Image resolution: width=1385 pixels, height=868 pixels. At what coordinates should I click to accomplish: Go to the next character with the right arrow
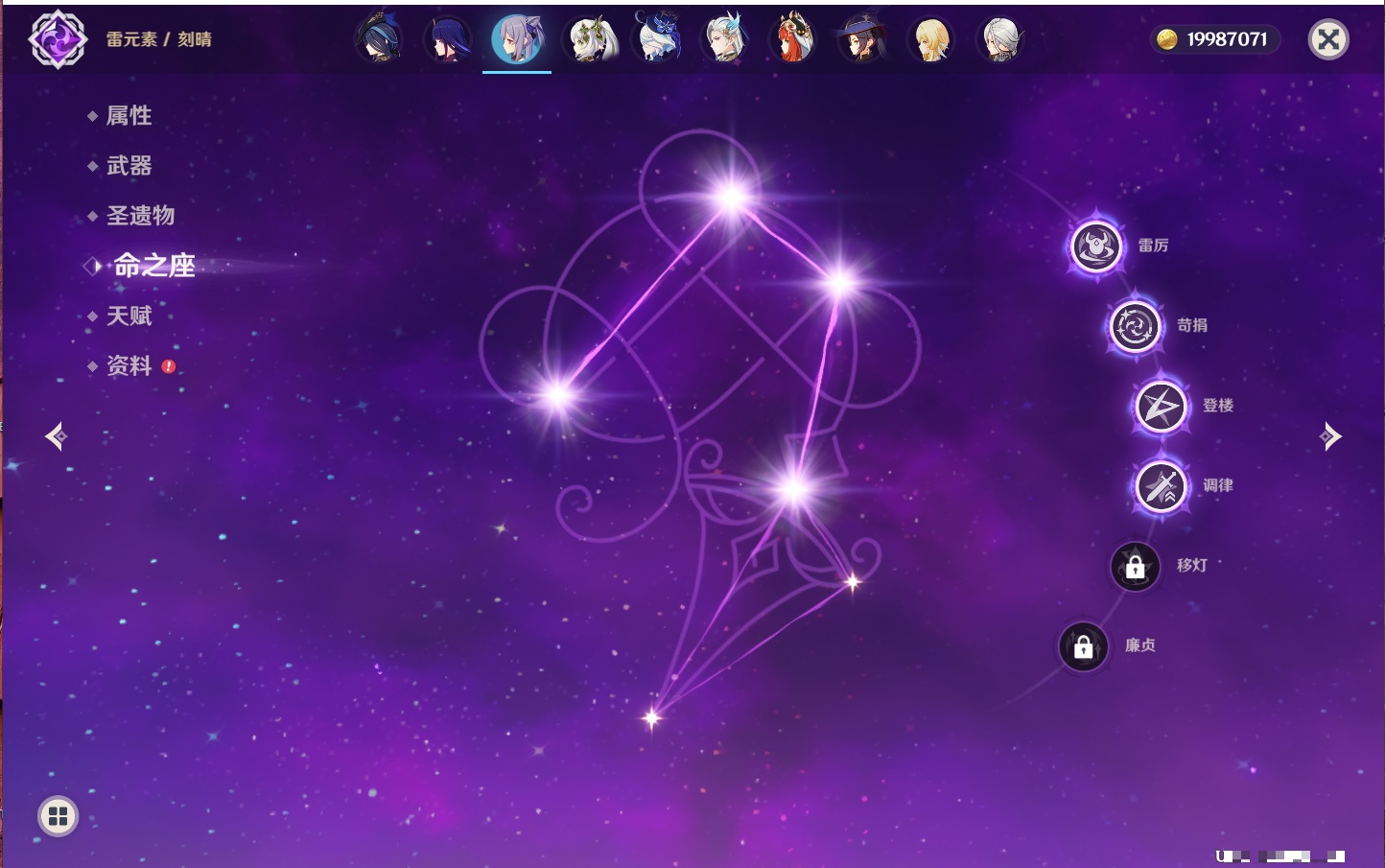point(1330,436)
